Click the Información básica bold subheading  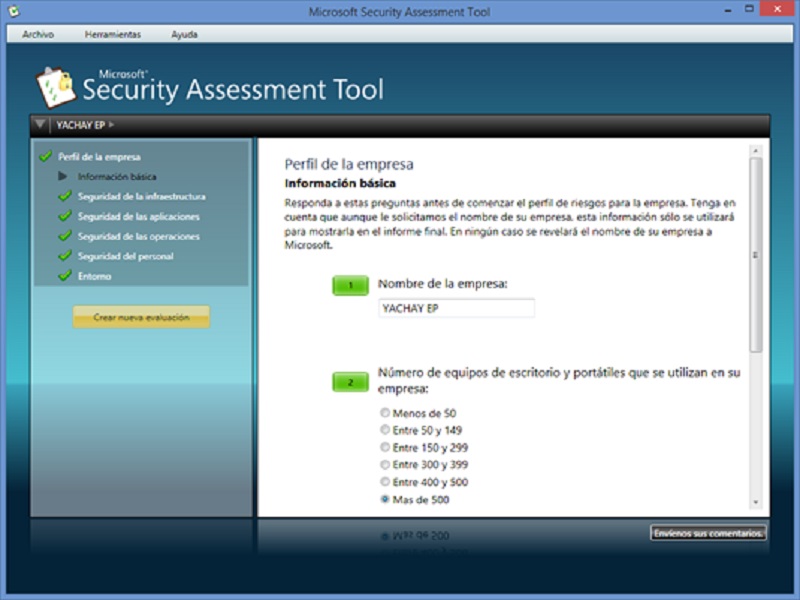pos(340,183)
